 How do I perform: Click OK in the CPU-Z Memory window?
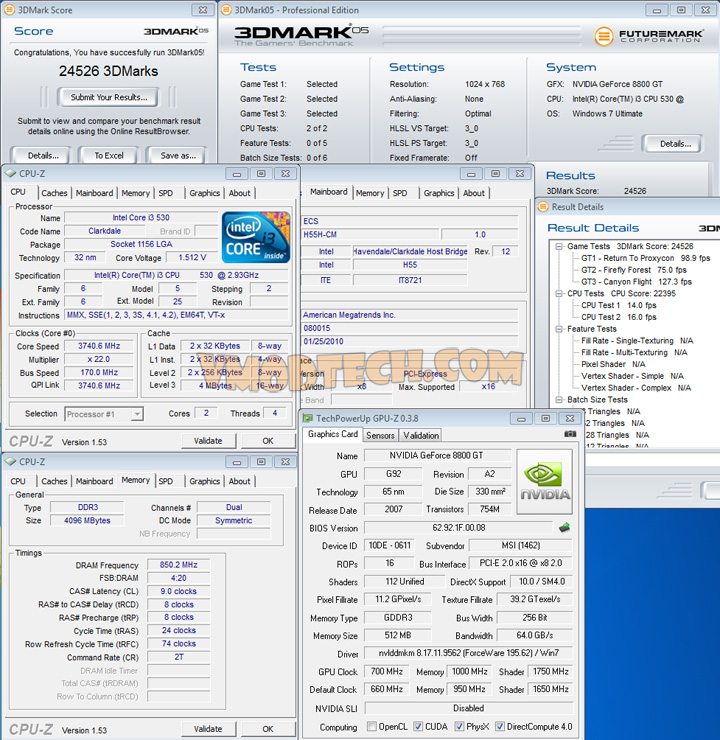(268, 729)
